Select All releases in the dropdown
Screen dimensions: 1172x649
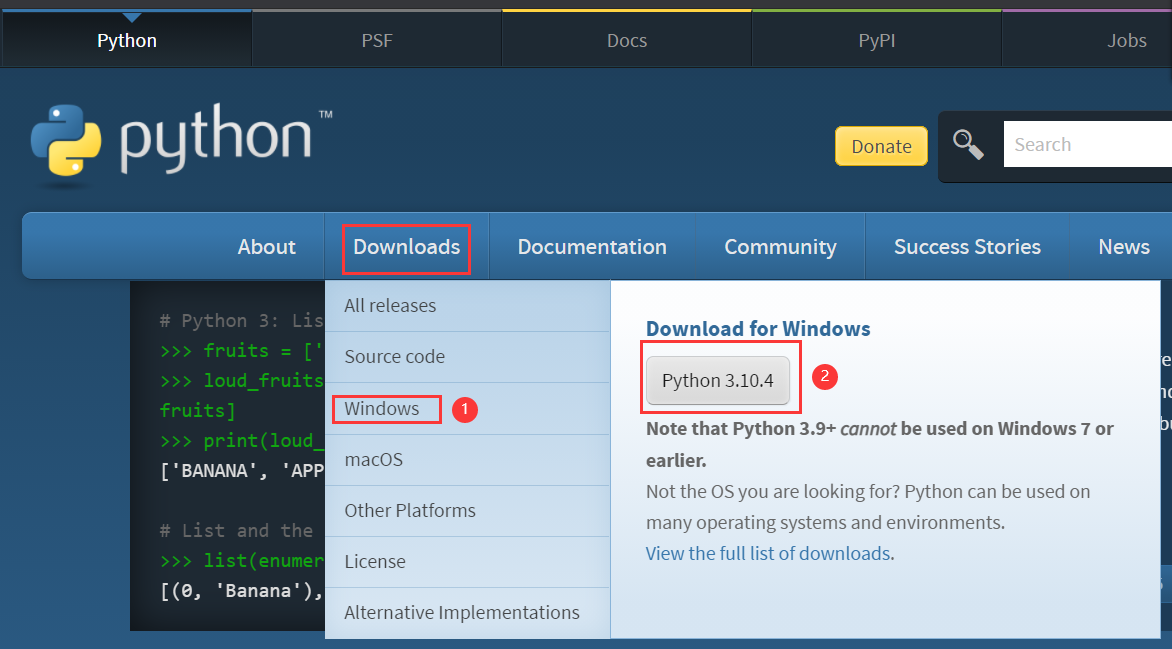pos(468,306)
